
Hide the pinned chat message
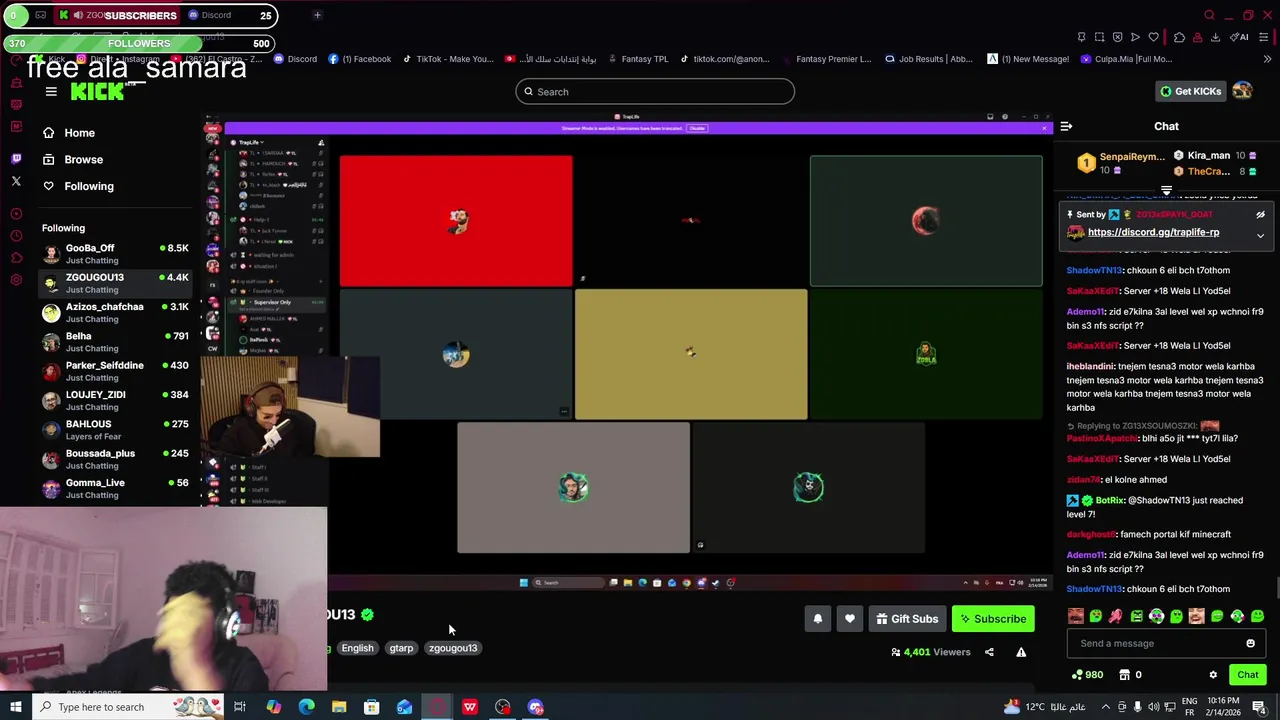pyautogui.click(x=1260, y=215)
